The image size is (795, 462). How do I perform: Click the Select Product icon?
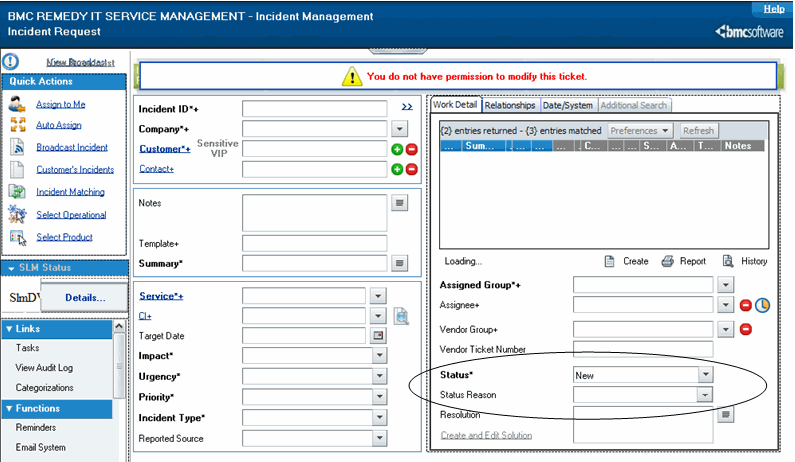click(x=18, y=237)
